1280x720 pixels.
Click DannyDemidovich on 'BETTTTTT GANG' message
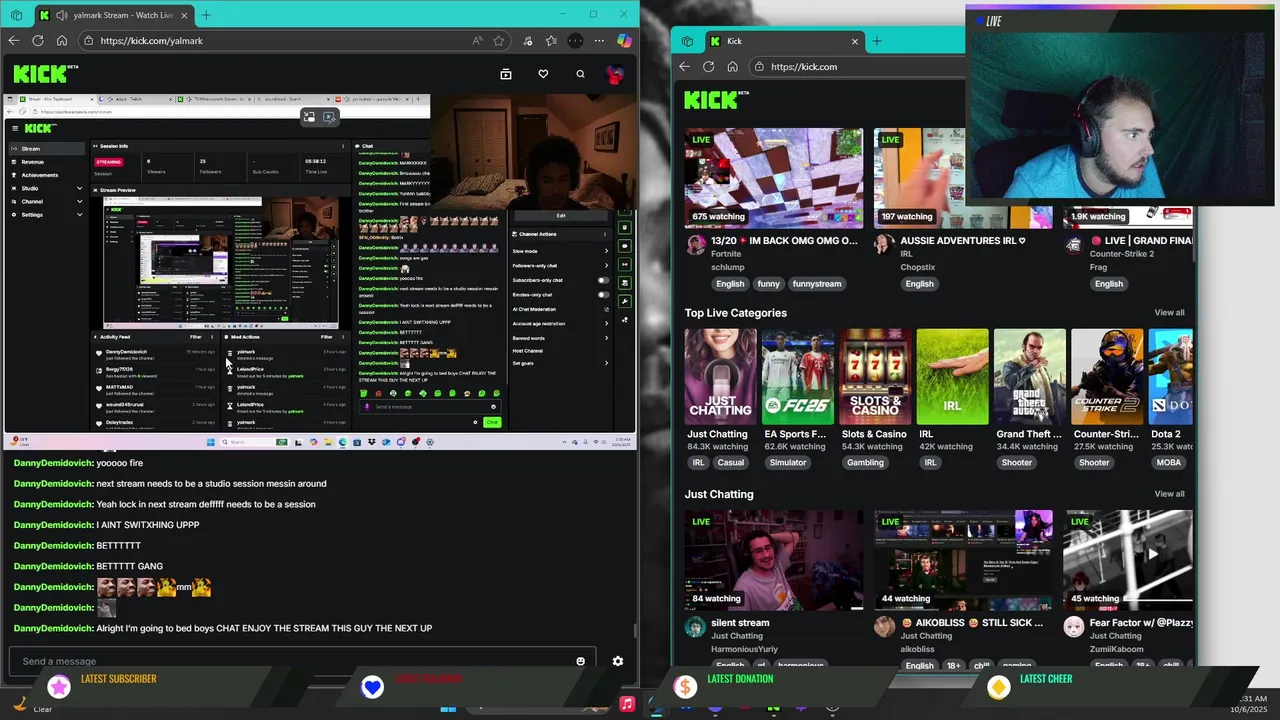click(x=53, y=566)
